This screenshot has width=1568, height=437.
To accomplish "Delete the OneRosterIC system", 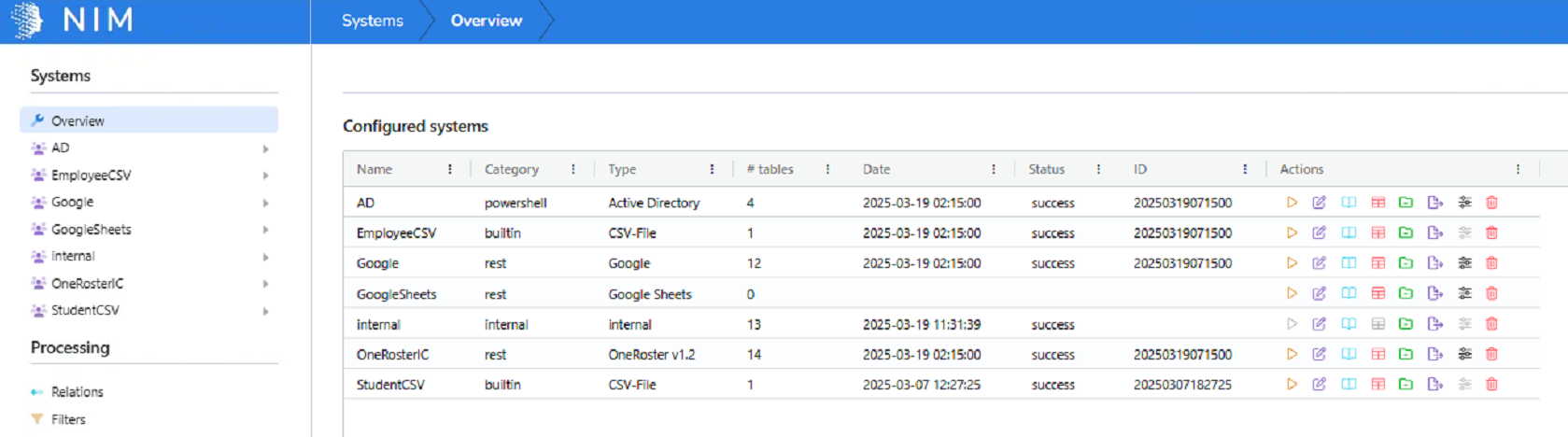I will click(1491, 354).
